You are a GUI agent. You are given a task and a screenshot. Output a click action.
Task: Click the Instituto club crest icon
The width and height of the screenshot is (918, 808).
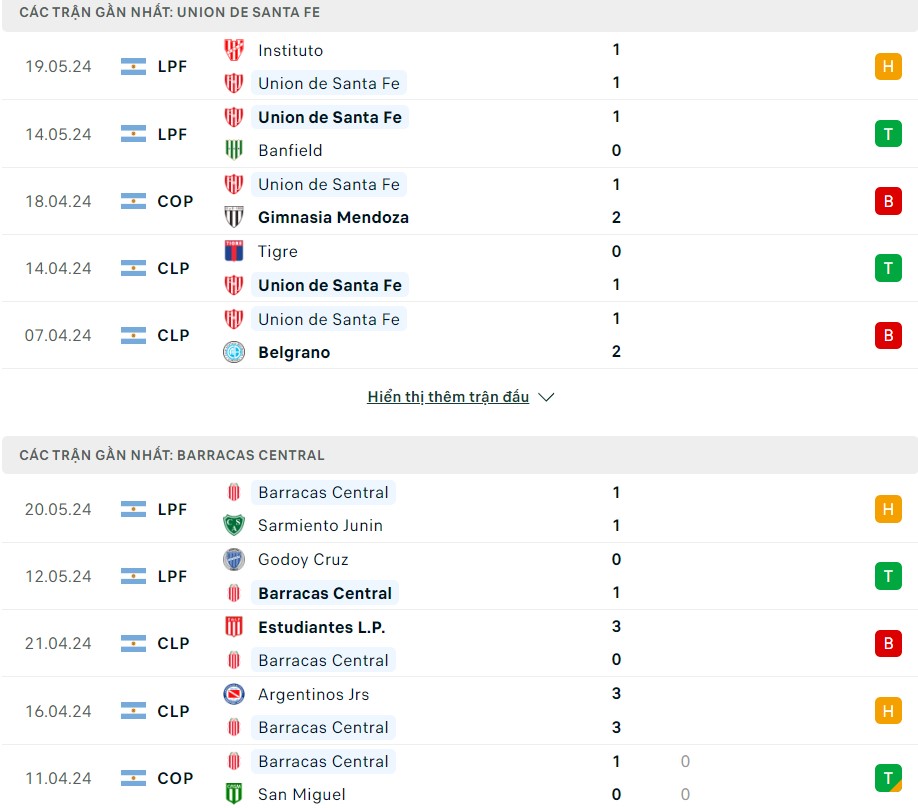point(233,50)
